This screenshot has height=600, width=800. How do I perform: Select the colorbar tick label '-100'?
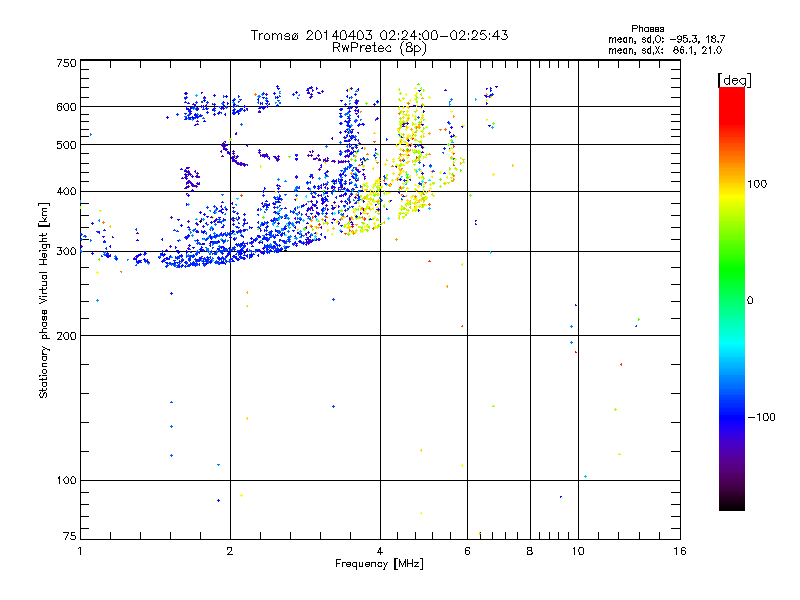[x=762, y=417]
